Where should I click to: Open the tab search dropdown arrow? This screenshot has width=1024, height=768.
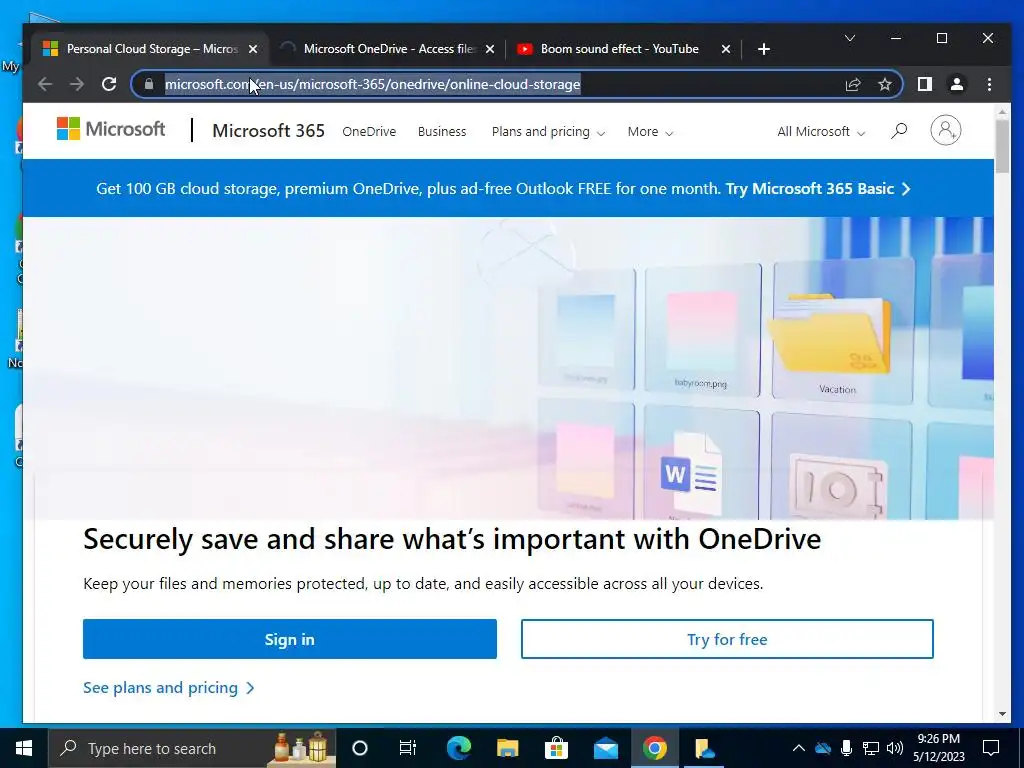tap(850, 39)
